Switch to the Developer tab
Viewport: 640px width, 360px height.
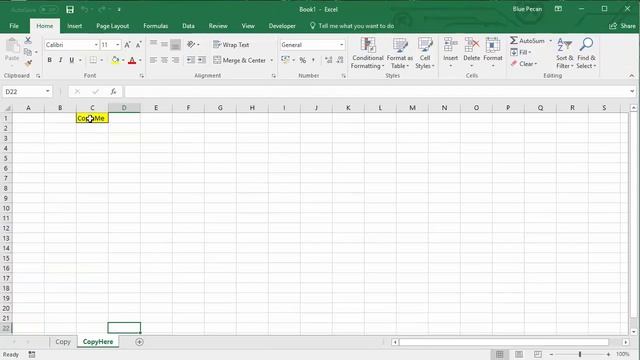pos(282,26)
